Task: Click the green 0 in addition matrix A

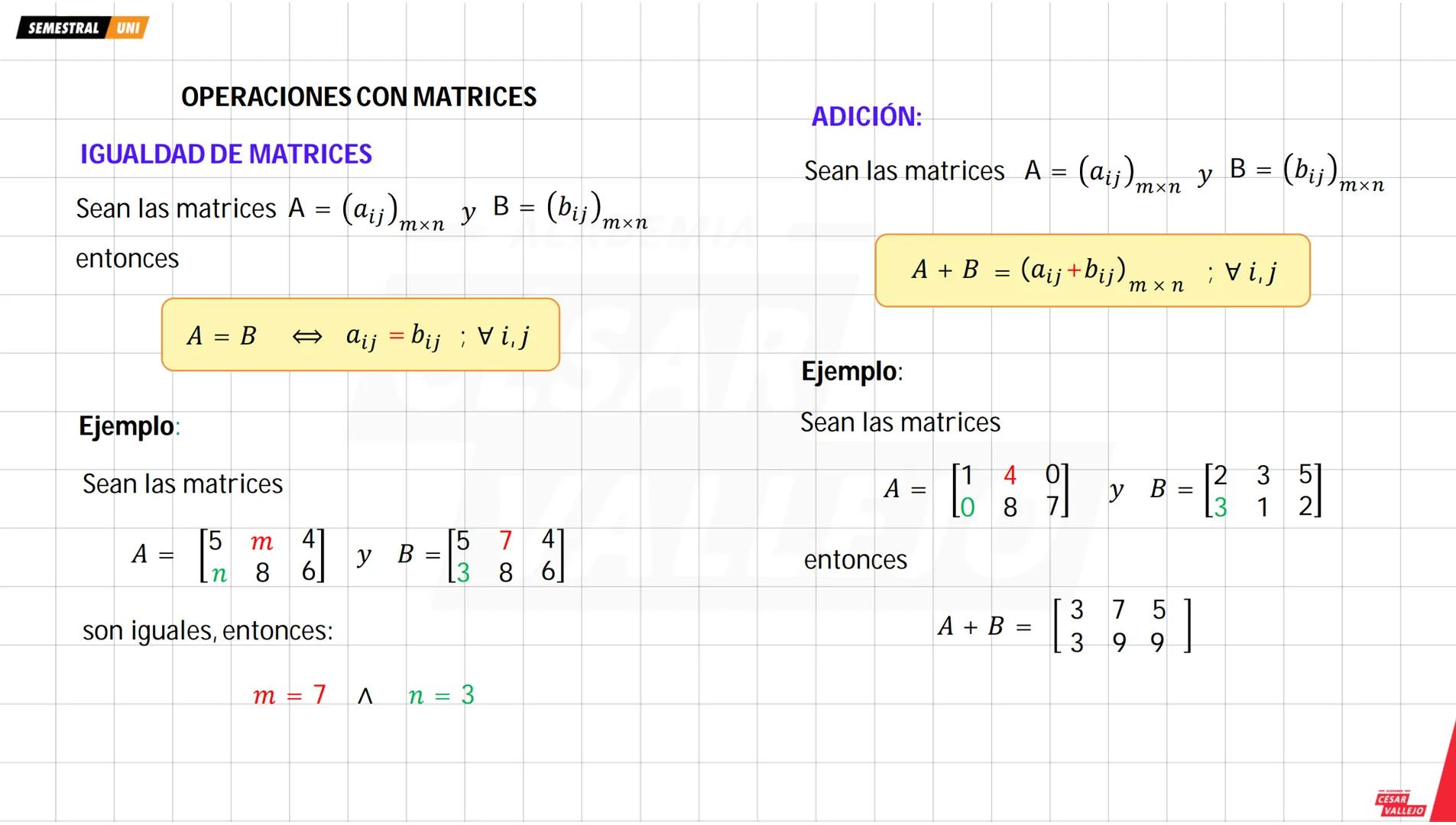Action: (968, 507)
